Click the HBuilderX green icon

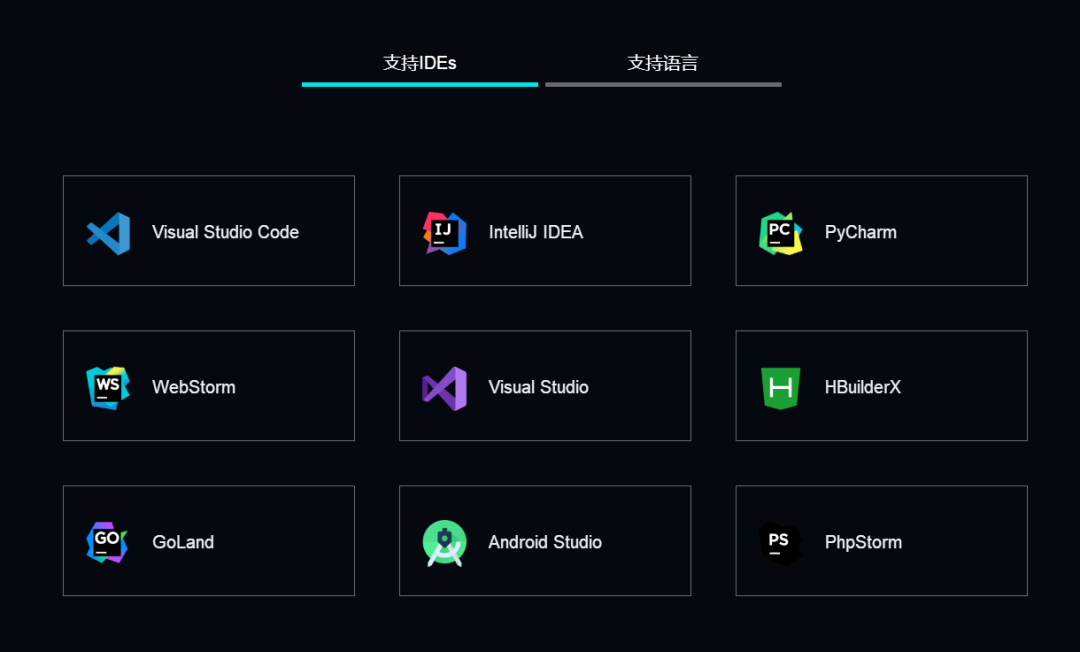780,386
